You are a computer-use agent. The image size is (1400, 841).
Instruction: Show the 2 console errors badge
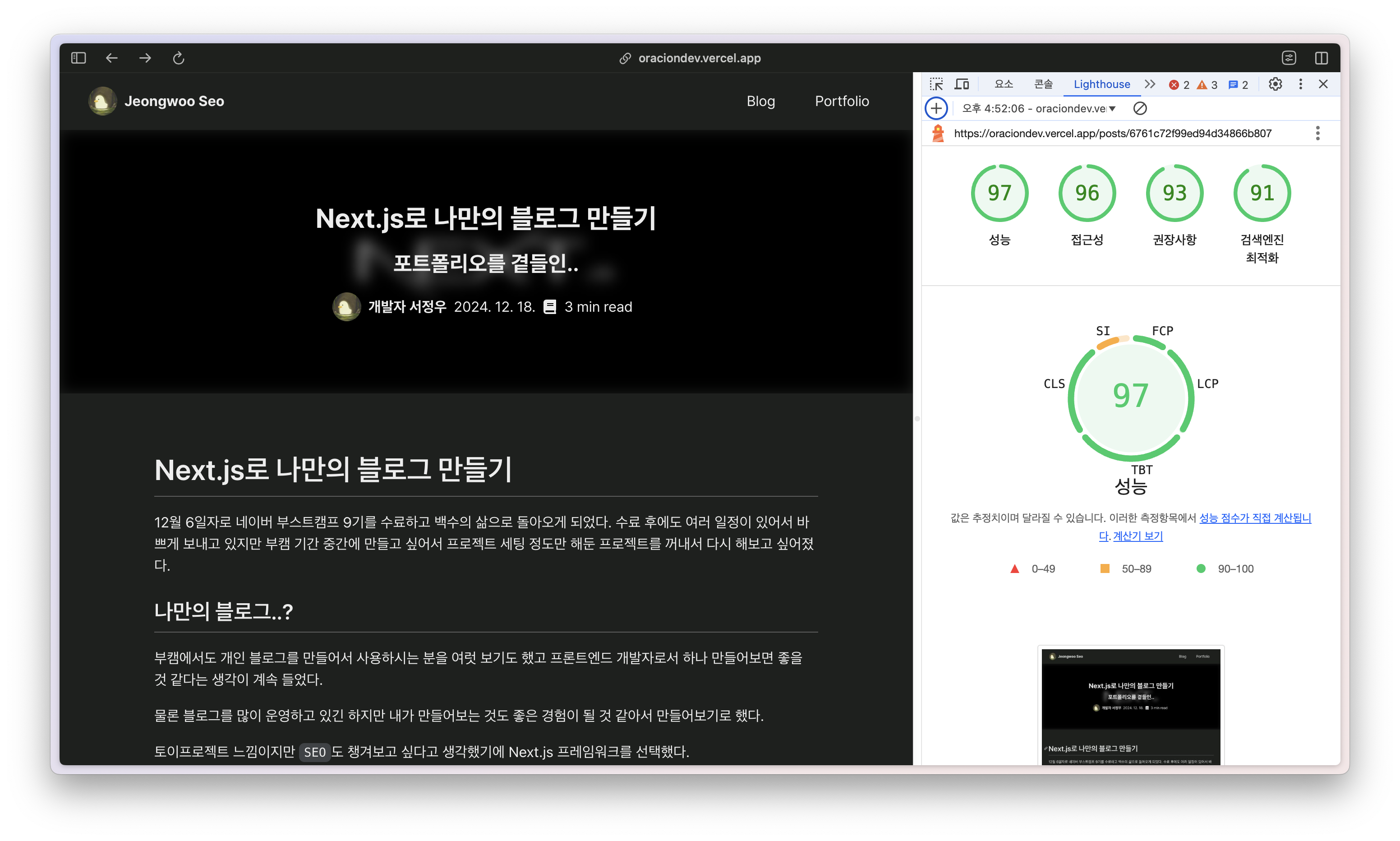click(1179, 84)
